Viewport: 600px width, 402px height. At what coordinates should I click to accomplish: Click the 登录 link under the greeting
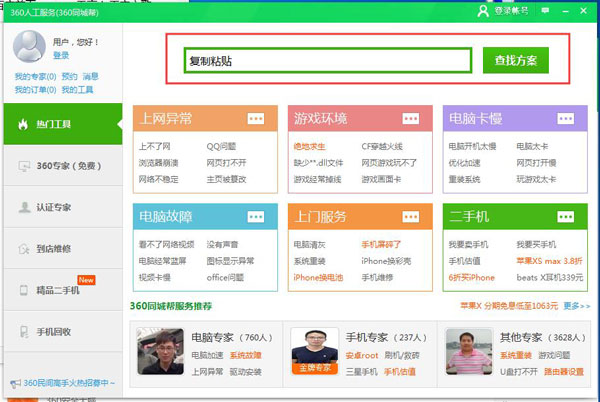tap(61, 55)
